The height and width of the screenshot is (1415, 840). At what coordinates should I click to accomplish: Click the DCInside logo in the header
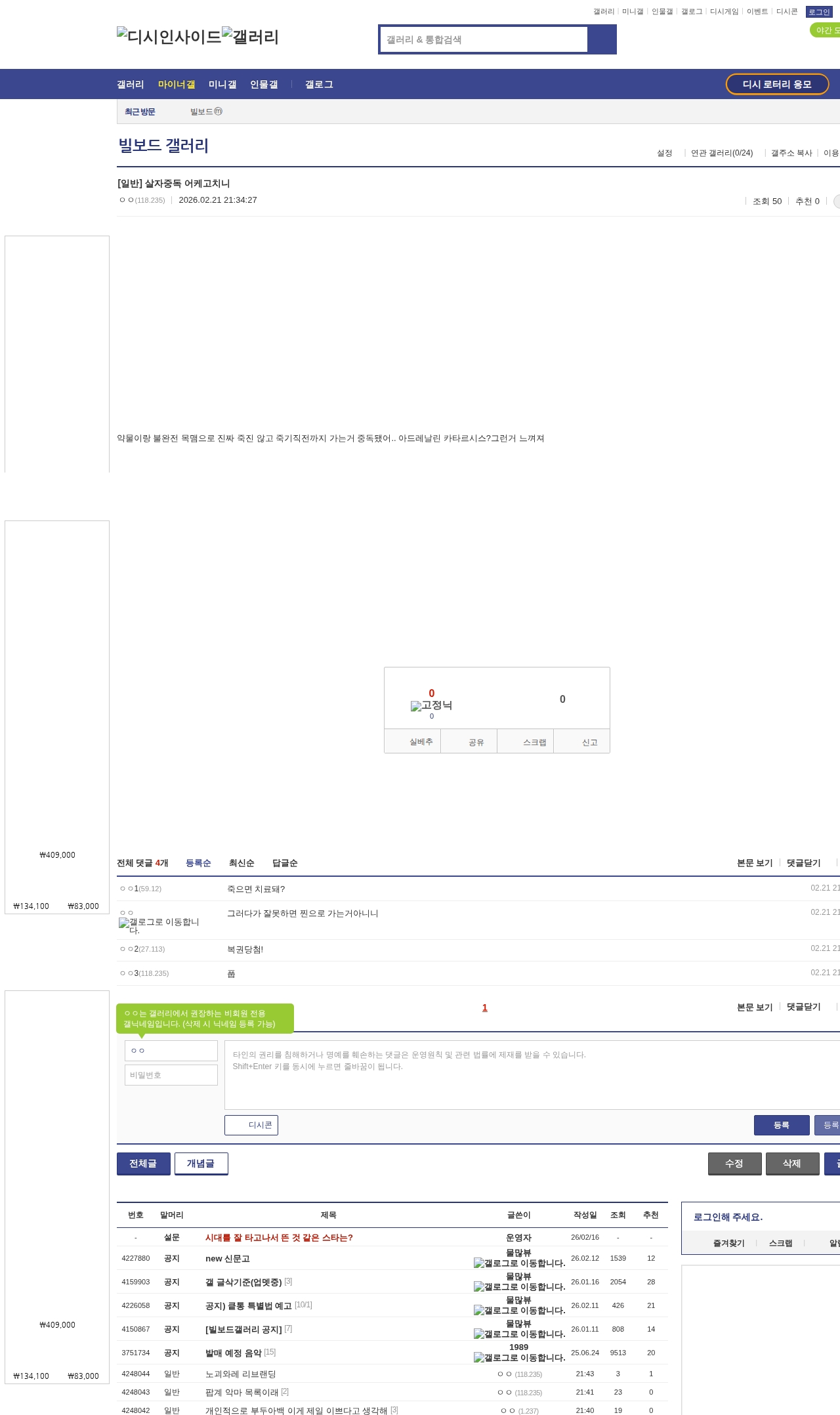click(169, 37)
